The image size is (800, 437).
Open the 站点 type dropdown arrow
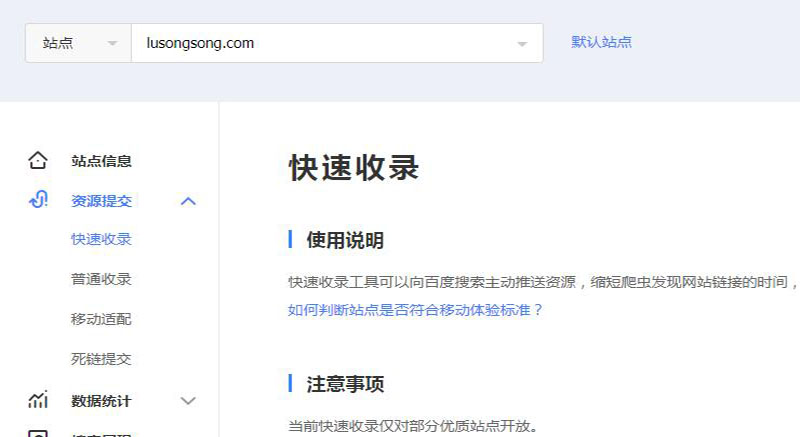click(x=111, y=44)
